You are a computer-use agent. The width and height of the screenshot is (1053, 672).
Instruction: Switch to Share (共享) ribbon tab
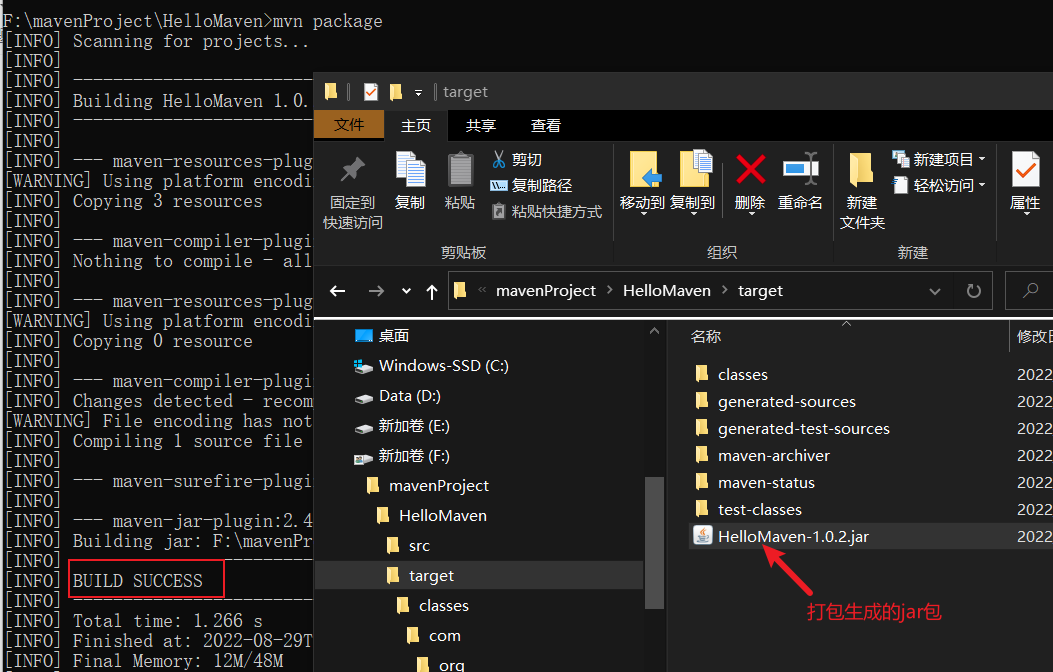[x=481, y=126]
